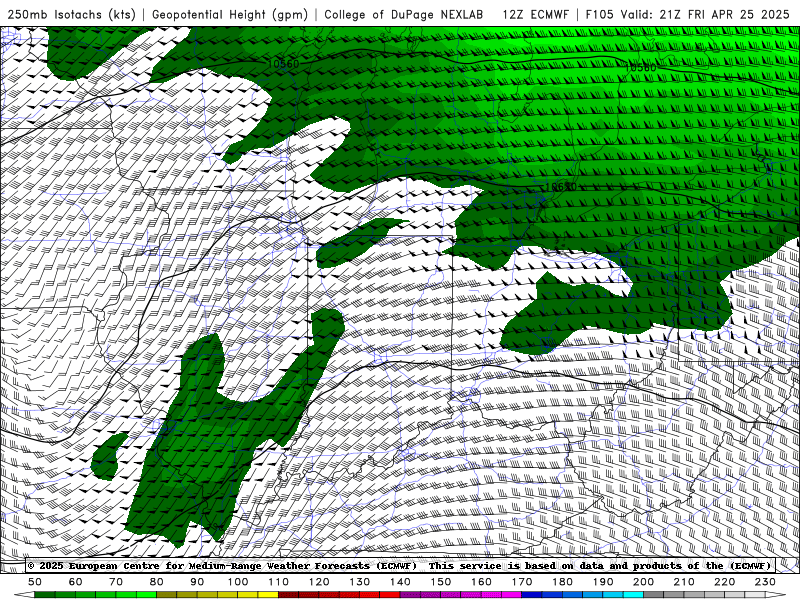Click the legend value '140'

click(x=400, y=582)
